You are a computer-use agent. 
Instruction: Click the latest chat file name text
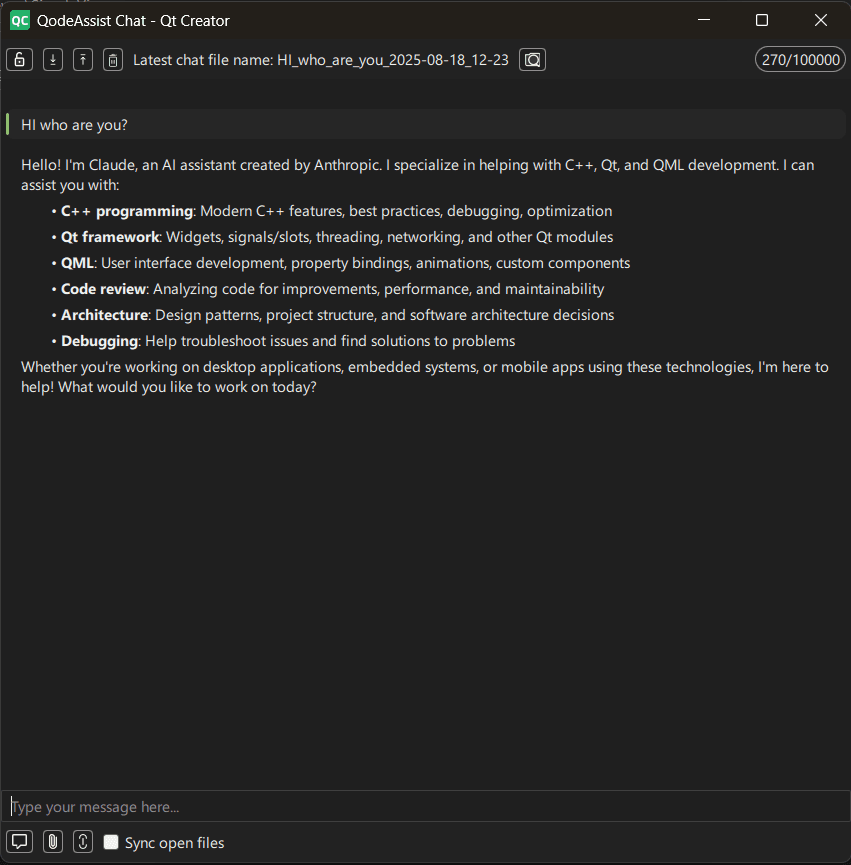click(x=320, y=60)
